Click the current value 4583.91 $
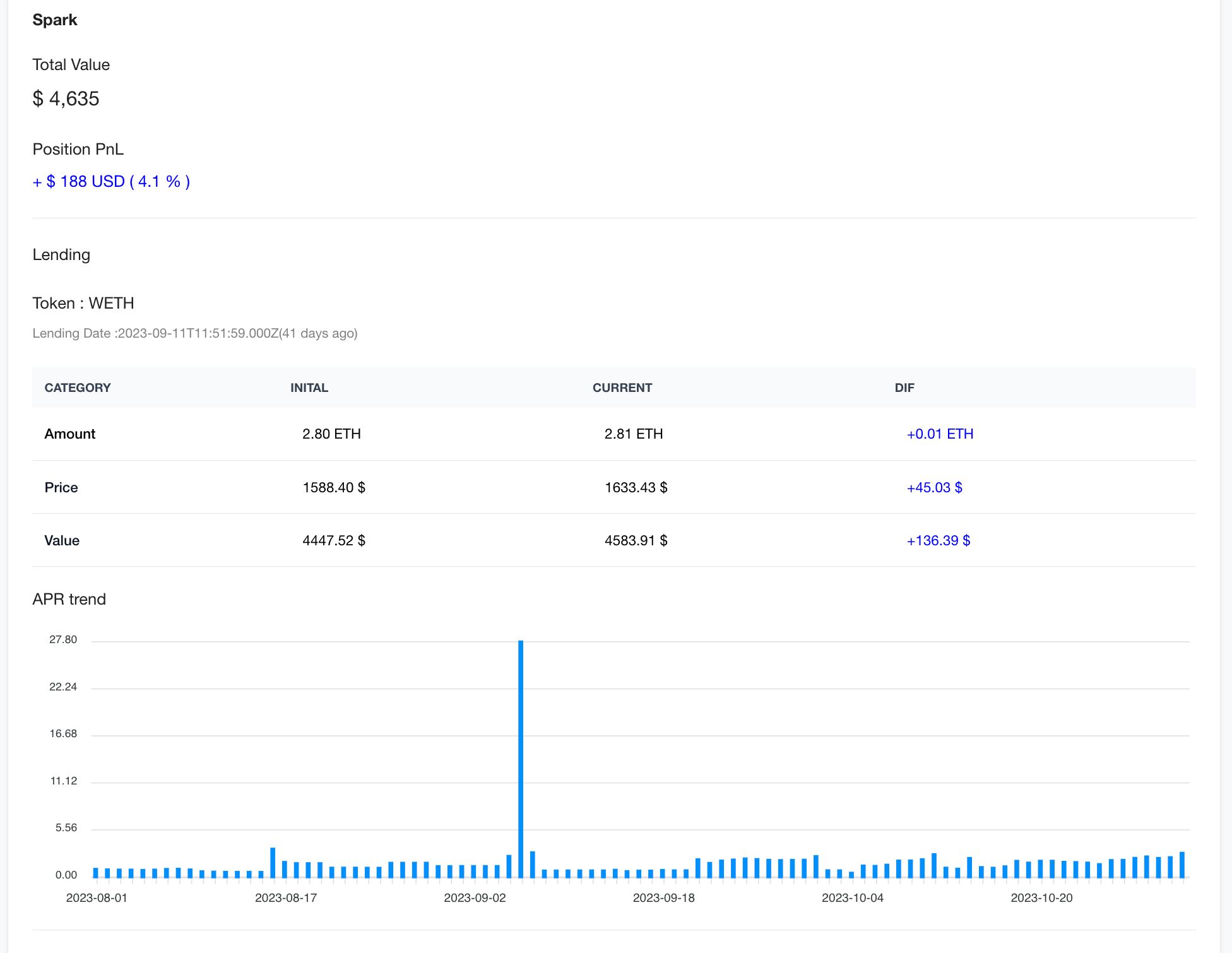This screenshot has height=953, width=1232. tap(636, 540)
